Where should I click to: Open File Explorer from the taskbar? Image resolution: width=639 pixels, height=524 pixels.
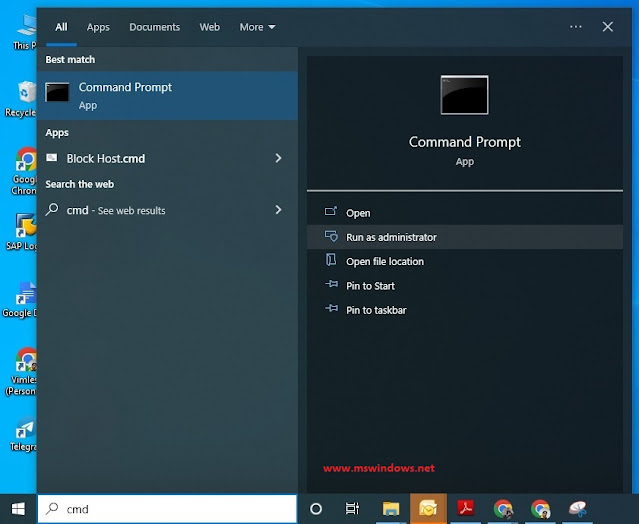[x=391, y=509]
